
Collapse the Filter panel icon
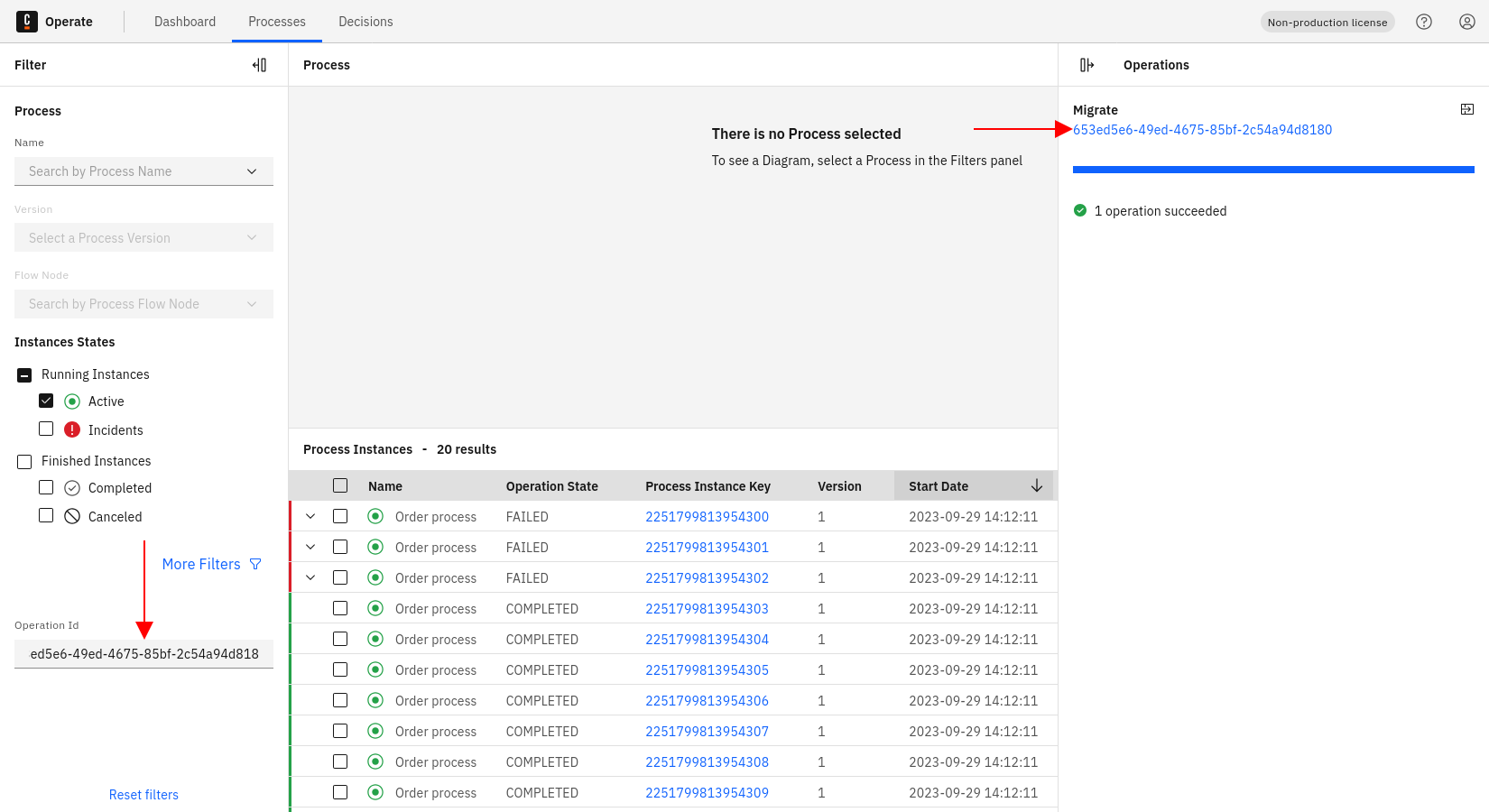[259, 65]
